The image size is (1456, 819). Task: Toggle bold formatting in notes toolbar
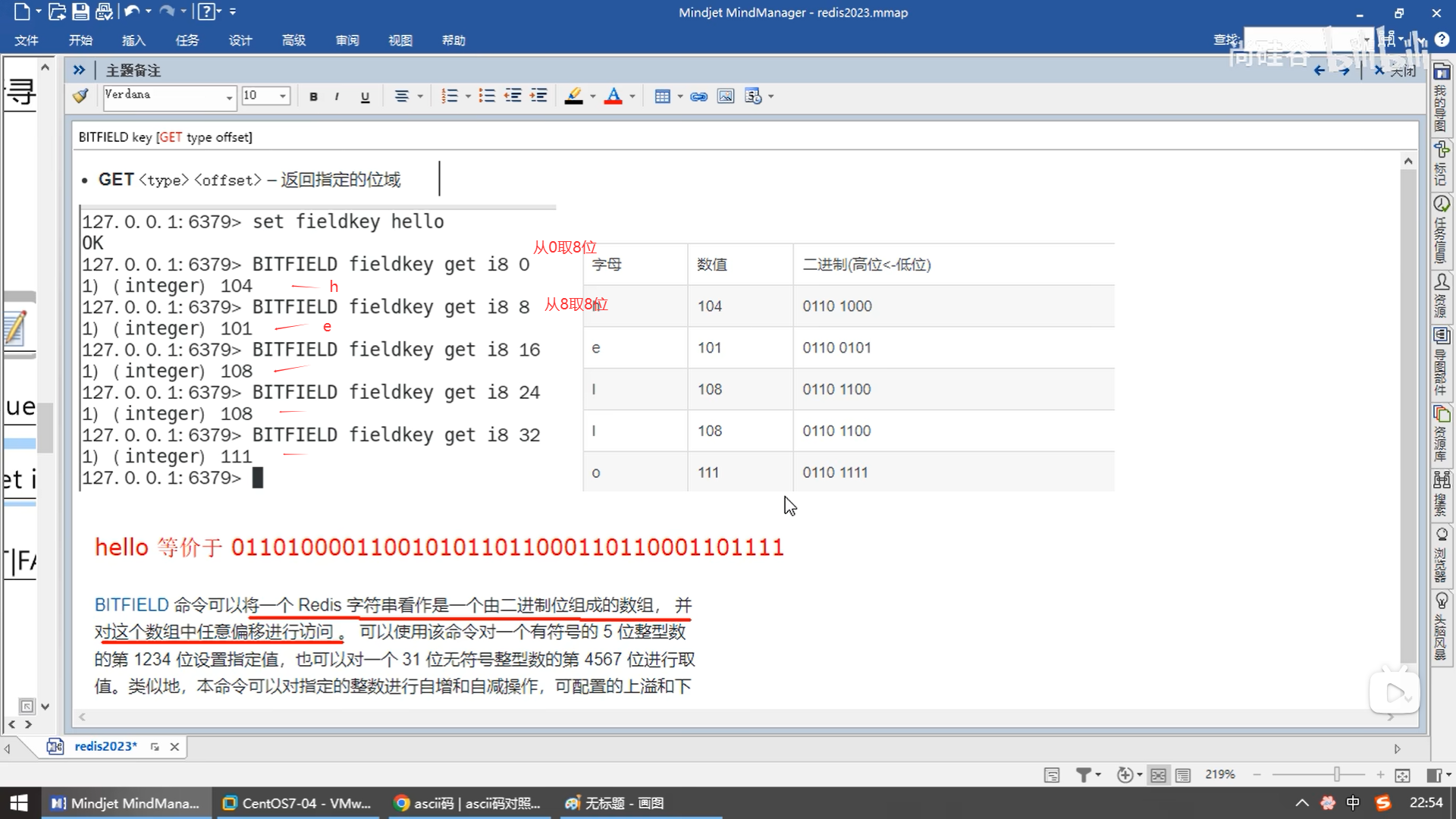point(313,96)
